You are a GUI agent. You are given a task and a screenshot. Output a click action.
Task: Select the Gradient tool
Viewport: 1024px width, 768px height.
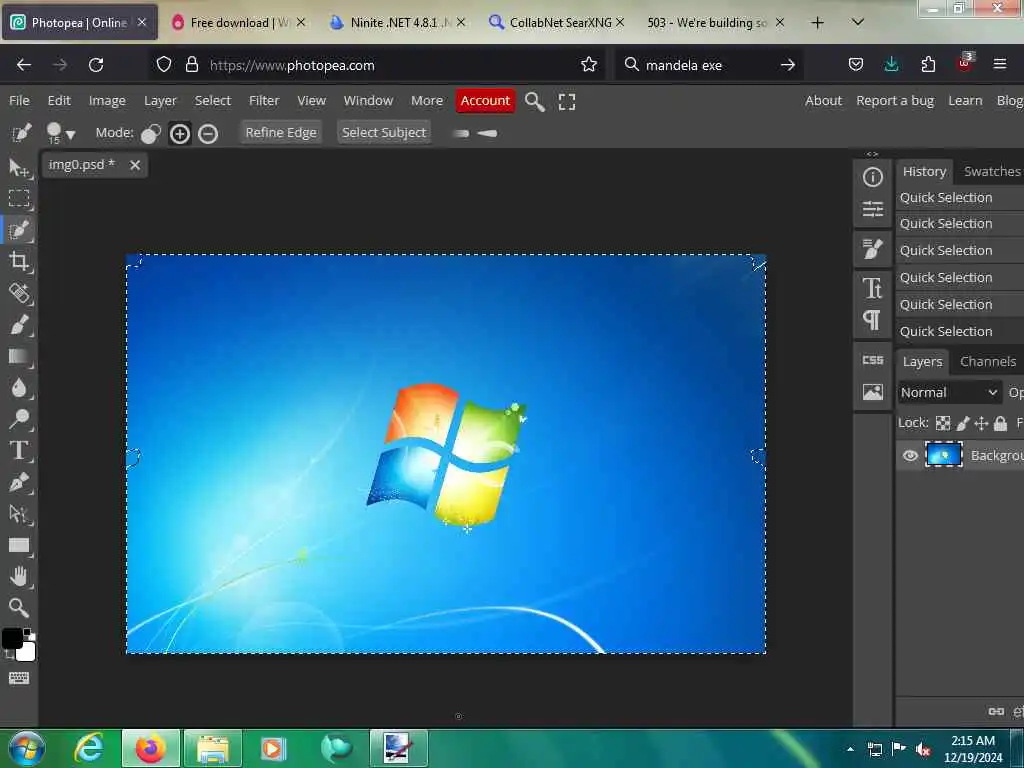(19, 357)
